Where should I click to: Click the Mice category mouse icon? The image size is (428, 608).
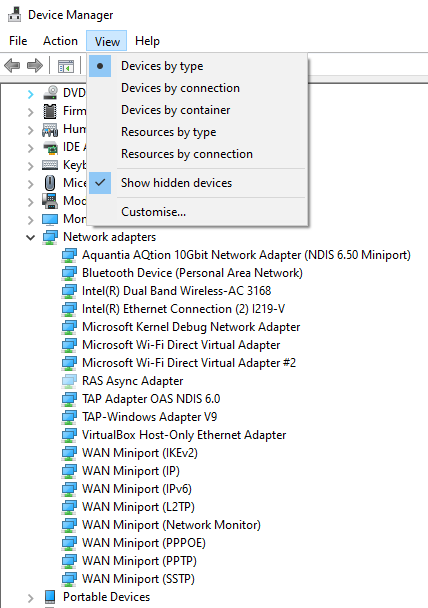click(50, 183)
